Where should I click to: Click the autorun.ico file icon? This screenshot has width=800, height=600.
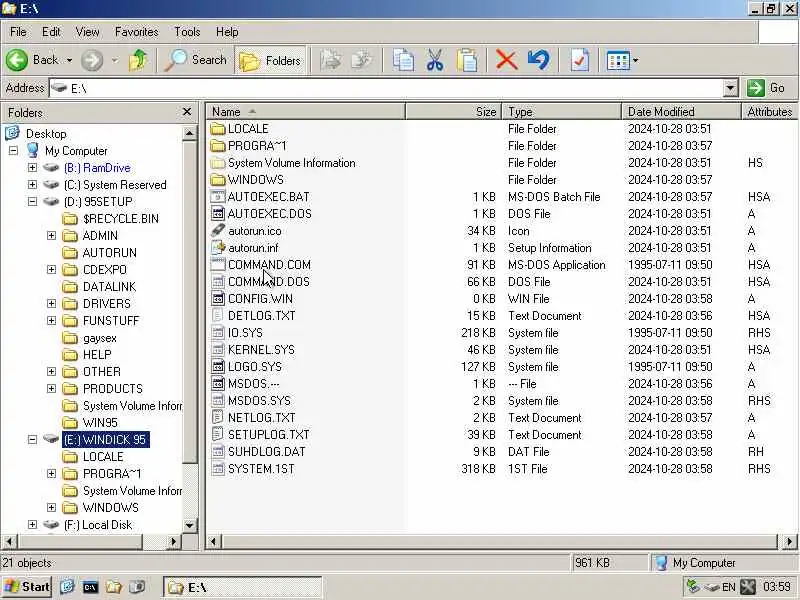(218, 231)
